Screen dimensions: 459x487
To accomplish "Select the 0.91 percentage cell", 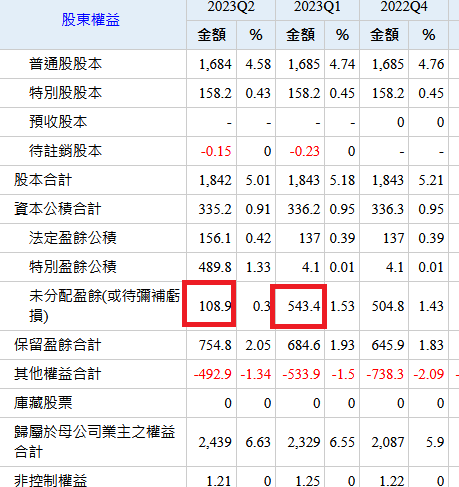I will pos(258,209).
